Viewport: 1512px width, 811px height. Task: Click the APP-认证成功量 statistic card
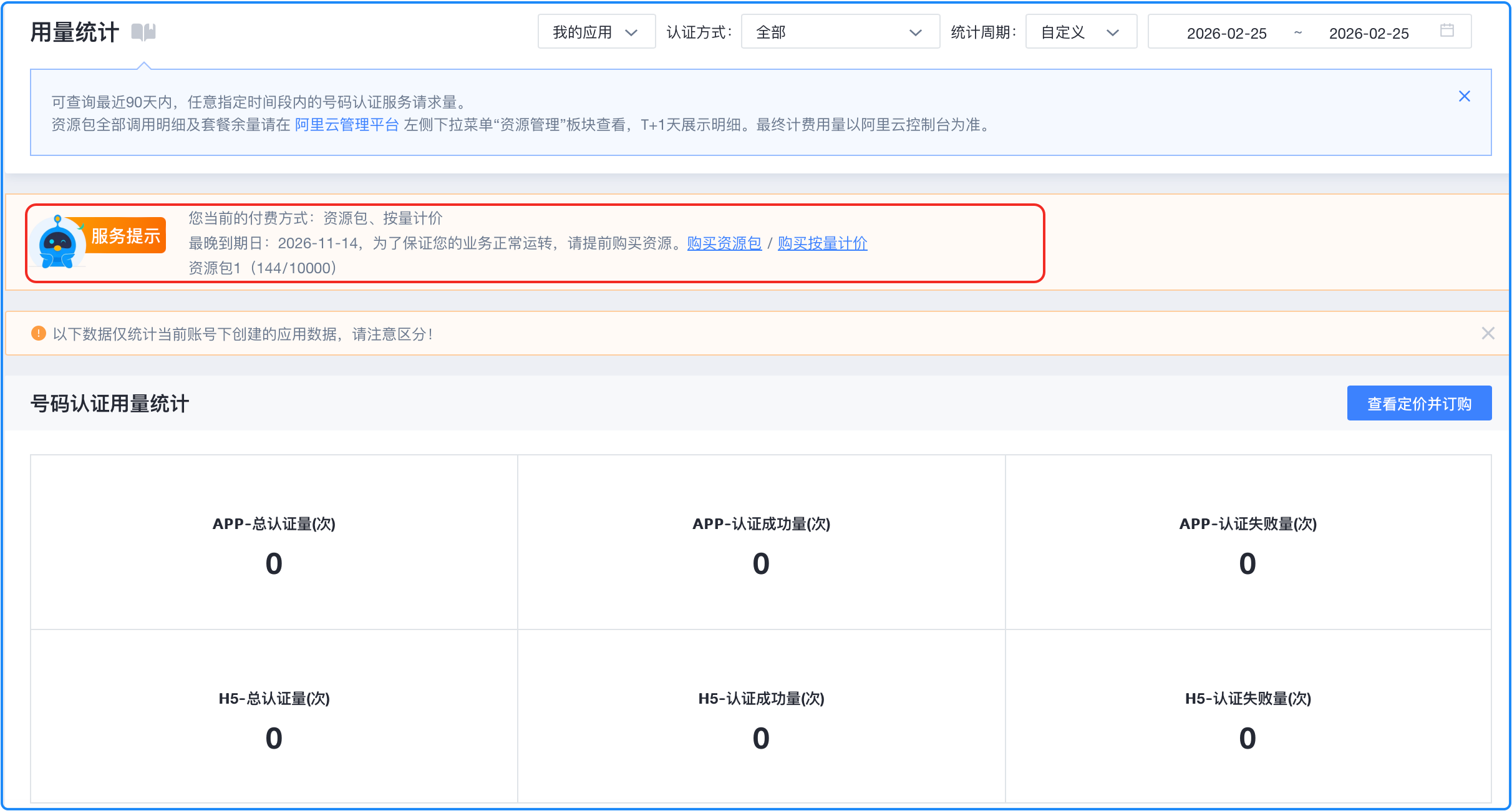(x=761, y=542)
